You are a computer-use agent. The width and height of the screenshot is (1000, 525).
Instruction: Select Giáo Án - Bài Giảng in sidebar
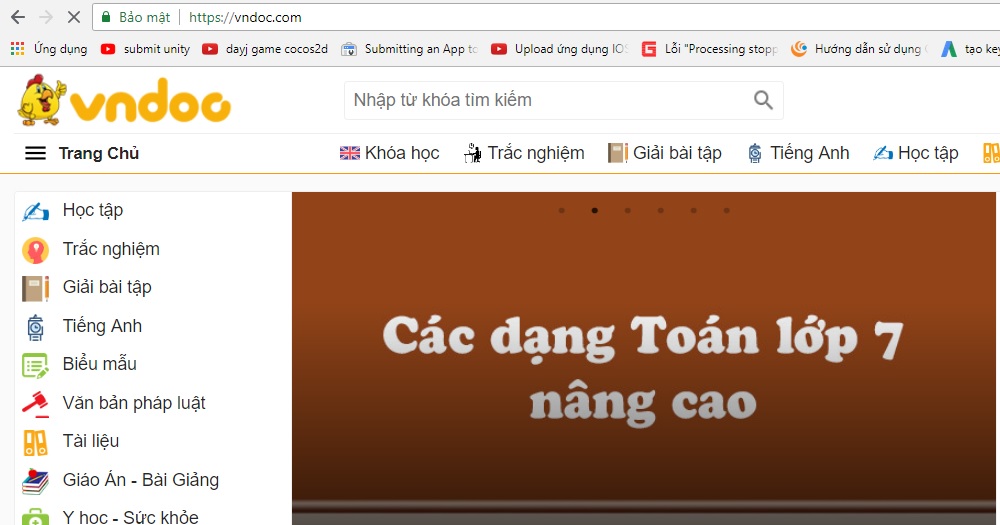141,480
